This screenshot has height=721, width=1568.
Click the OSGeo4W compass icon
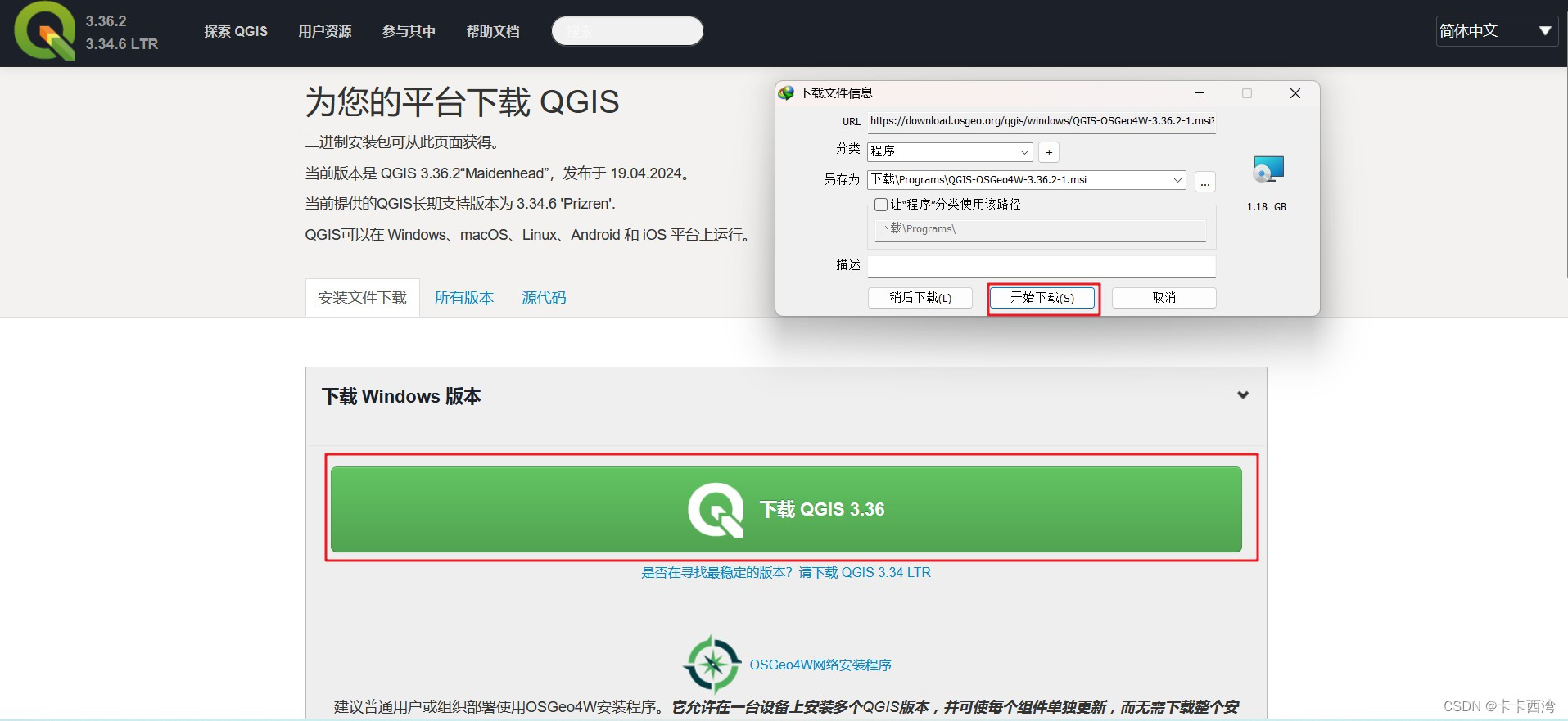712,664
